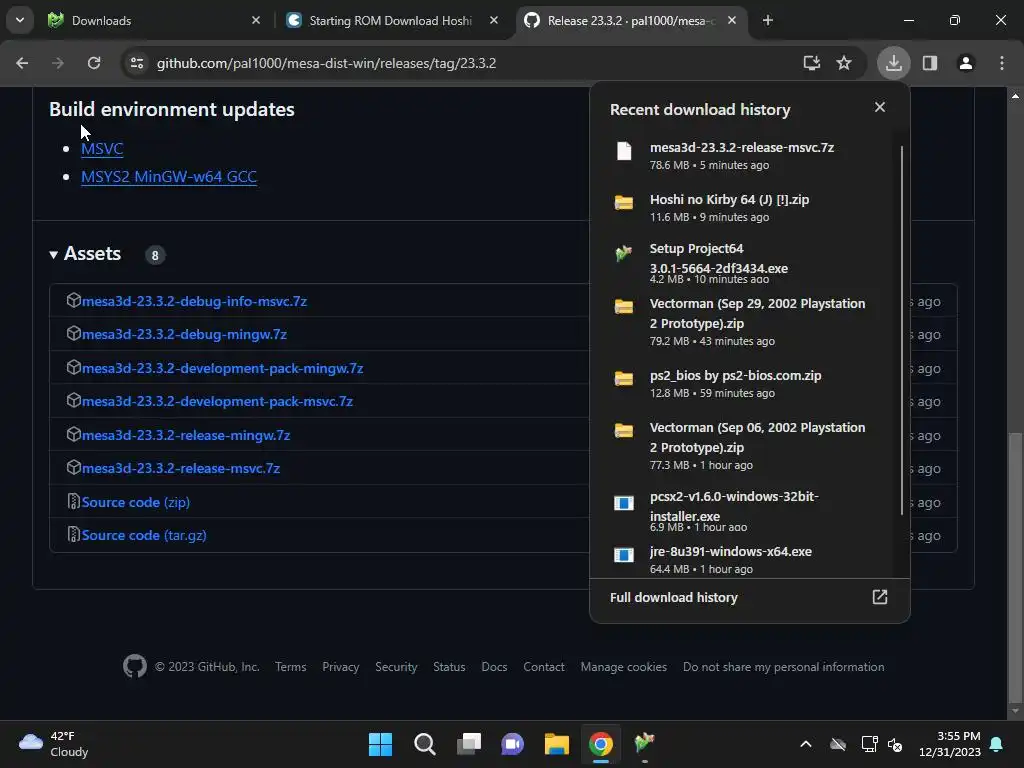Open site information icon in address bar
This screenshot has height=768, width=1024.
click(x=137, y=63)
